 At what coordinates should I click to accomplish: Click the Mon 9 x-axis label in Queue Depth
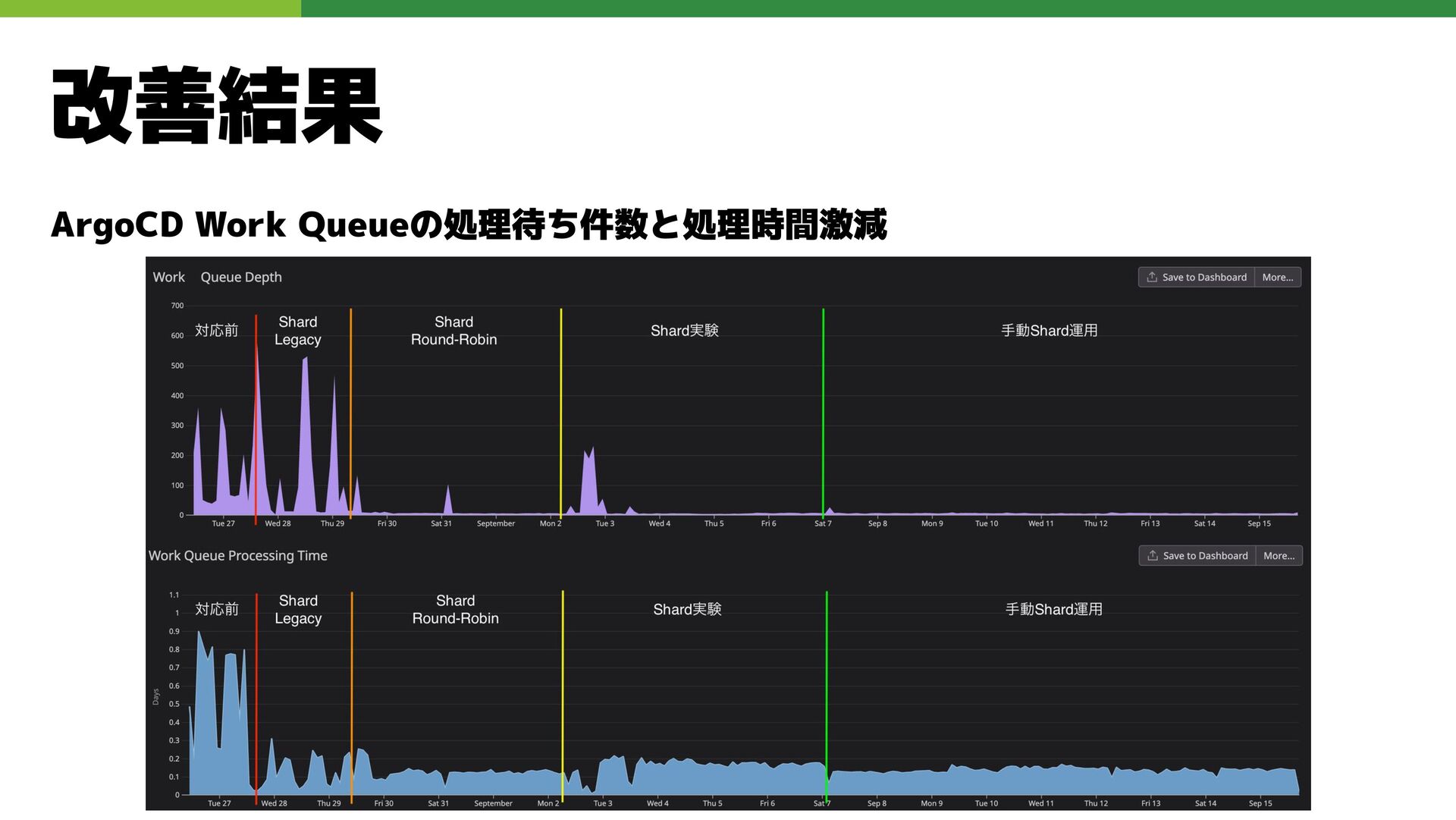(x=932, y=523)
